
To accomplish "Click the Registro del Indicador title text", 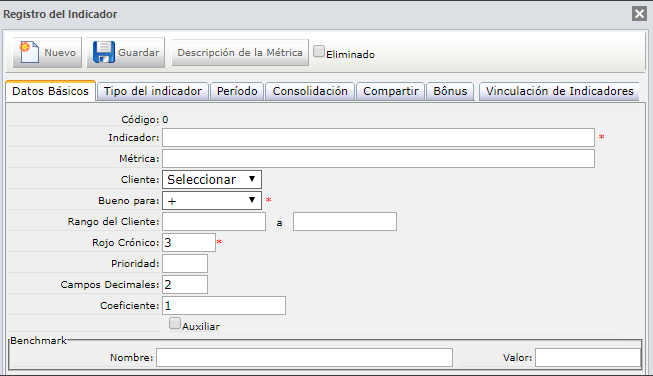I will point(60,14).
